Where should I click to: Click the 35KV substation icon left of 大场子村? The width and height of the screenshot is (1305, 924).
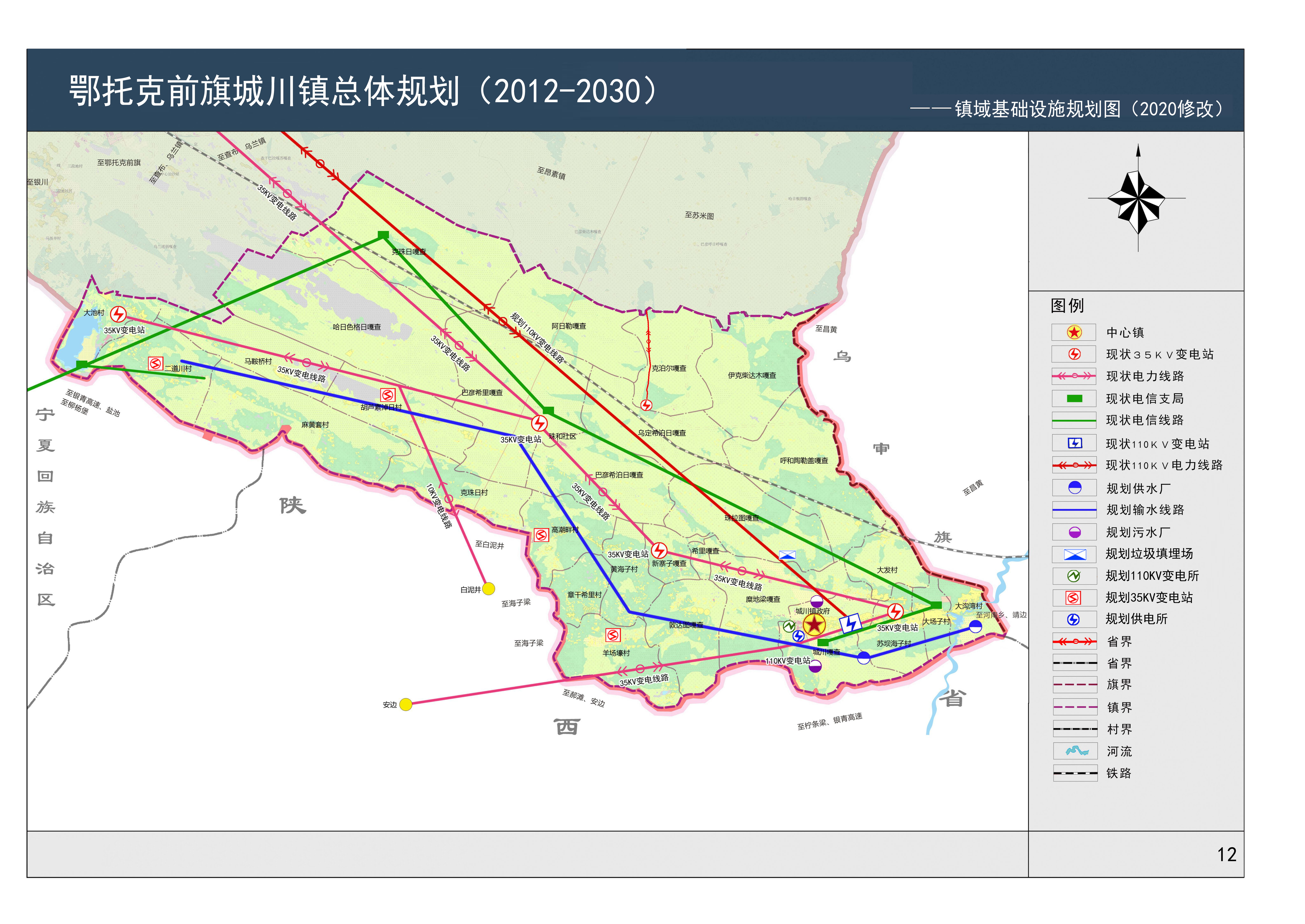coord(895,612)
